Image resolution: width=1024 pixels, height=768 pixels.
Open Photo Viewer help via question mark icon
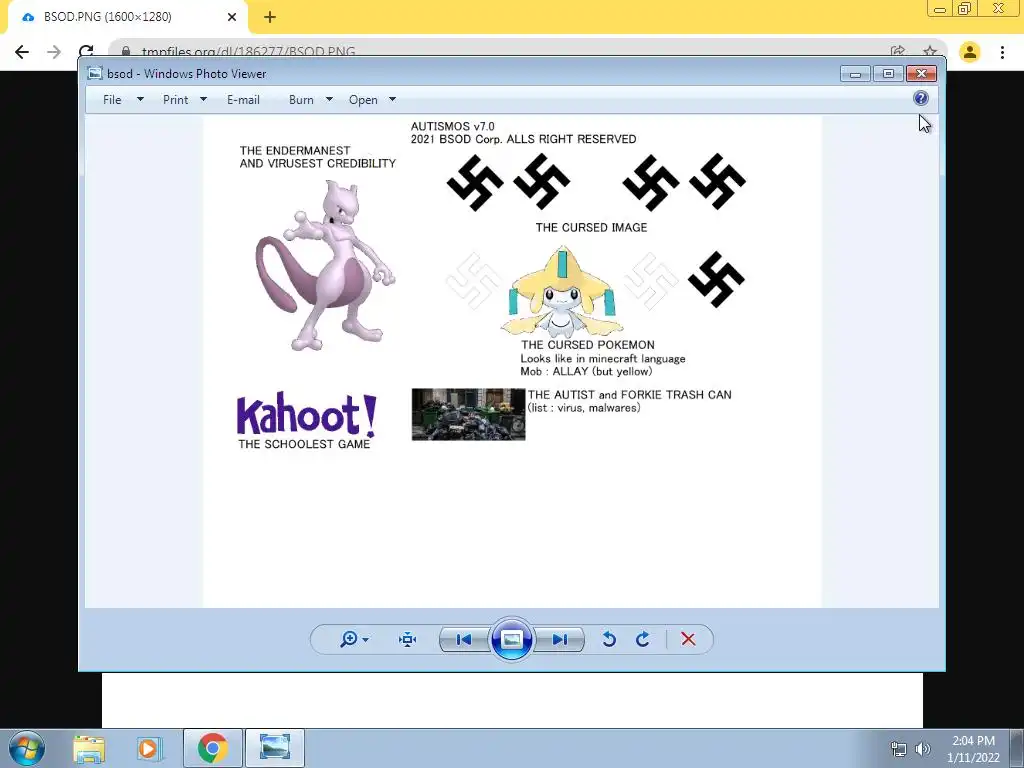[921, 99]
